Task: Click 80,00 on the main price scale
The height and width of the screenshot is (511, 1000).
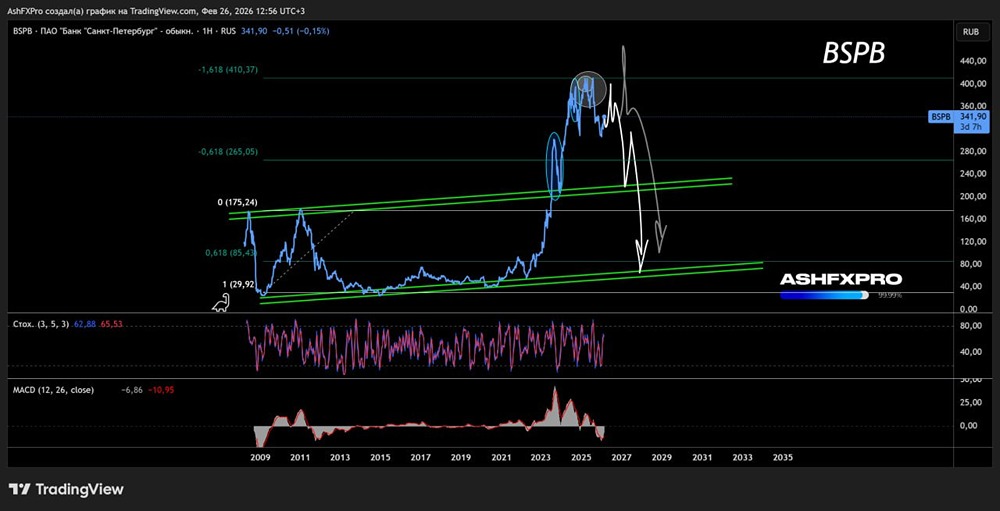Action: [970, 263]
